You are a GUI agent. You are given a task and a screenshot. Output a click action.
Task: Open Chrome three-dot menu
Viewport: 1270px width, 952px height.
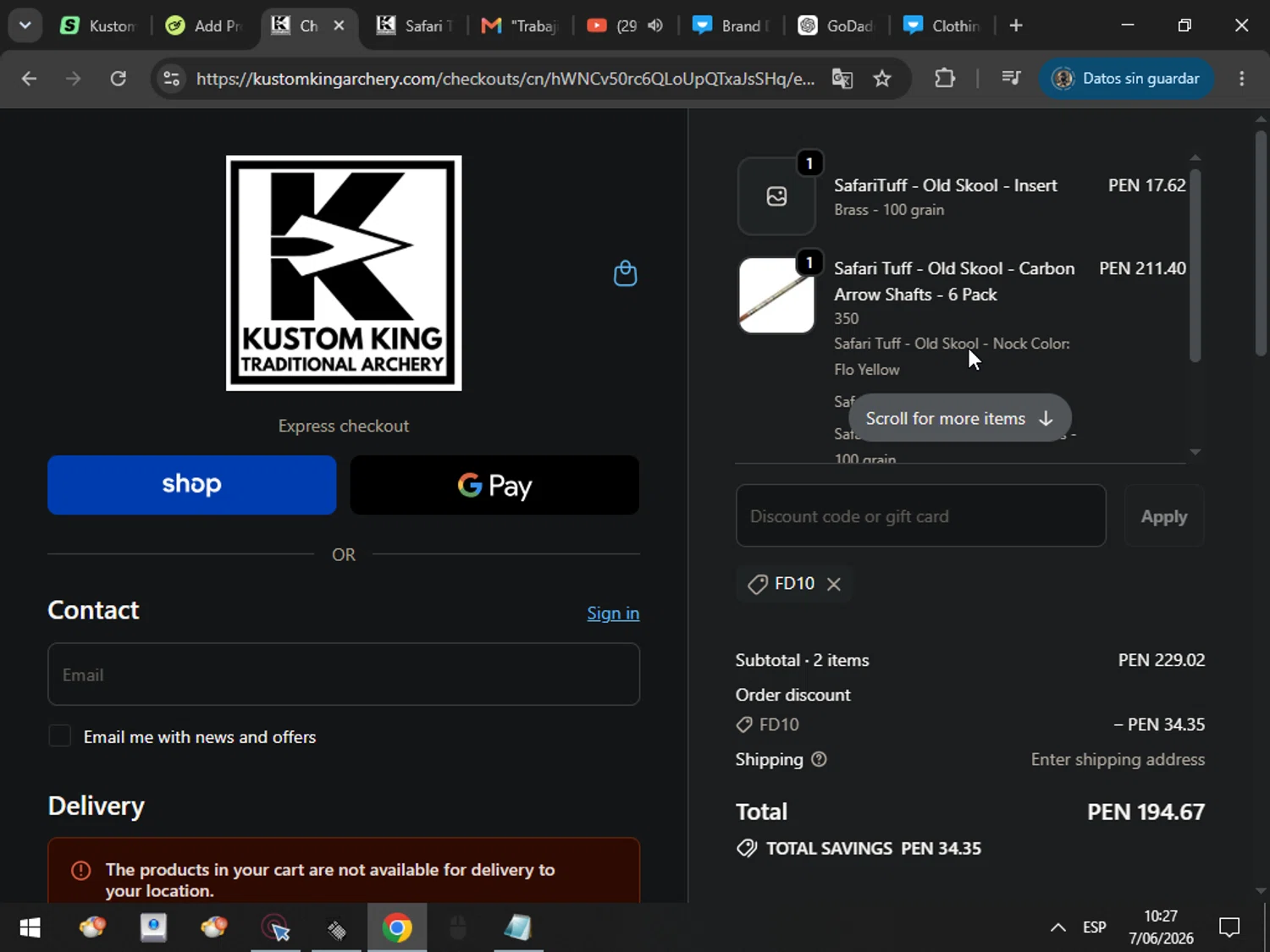[1242, 79]
